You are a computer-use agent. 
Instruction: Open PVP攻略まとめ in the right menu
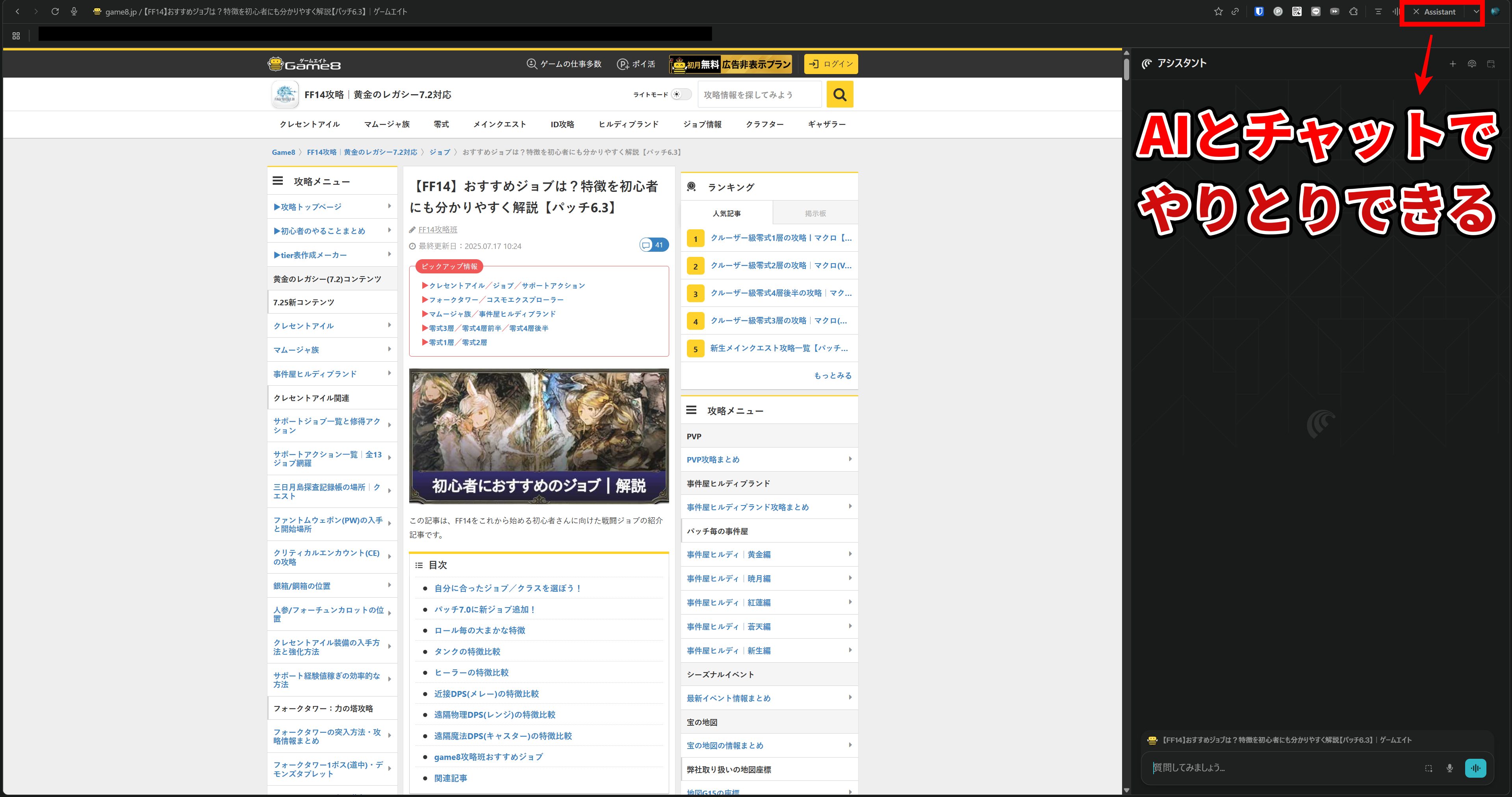click(x=770, y=459)
